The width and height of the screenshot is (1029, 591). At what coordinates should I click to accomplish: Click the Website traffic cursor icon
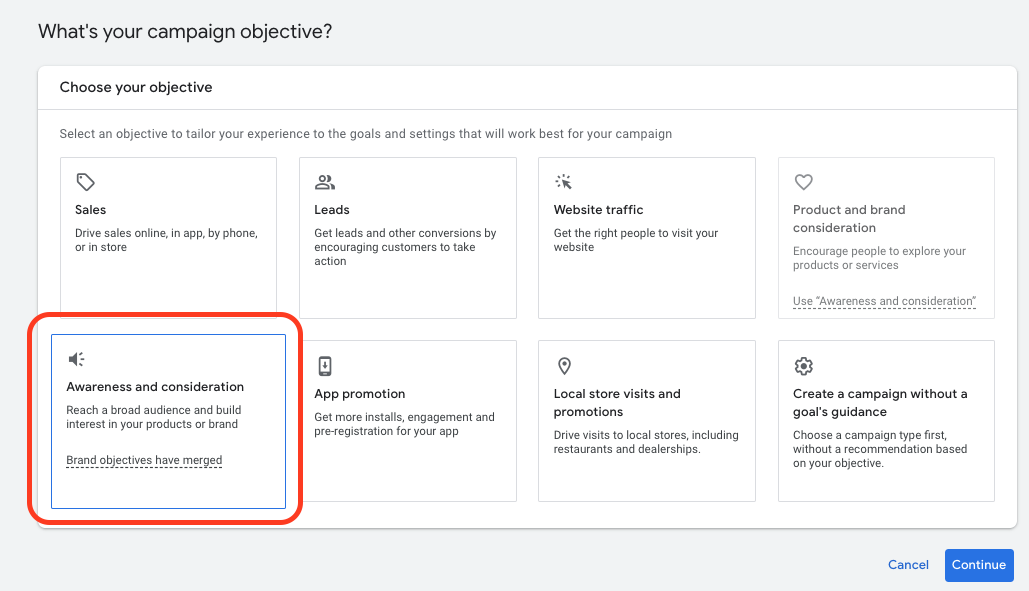click(x=564, y=182)
